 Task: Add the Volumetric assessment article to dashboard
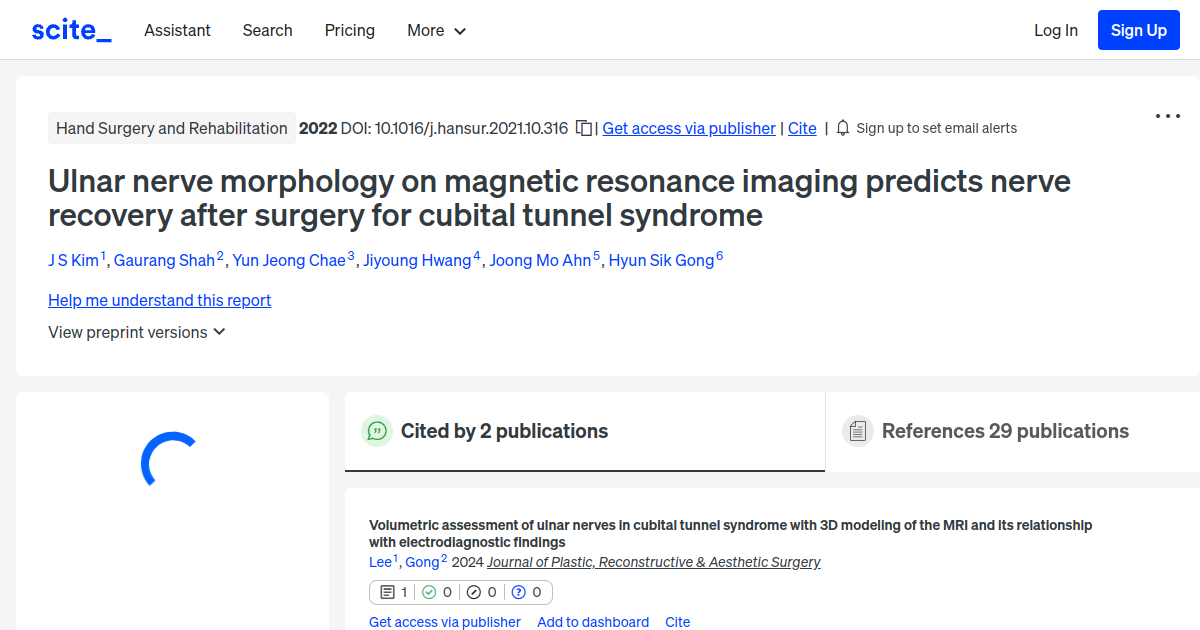click(592, 622)
